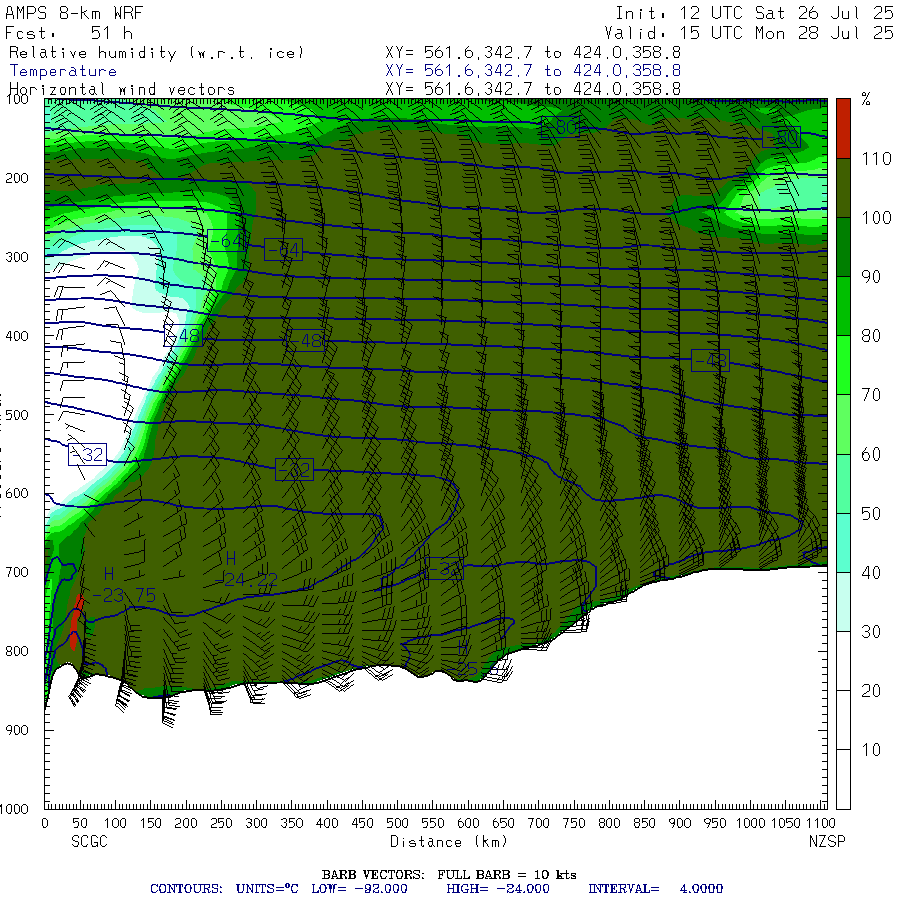
Task: Click the % unit label above colorbar
Action: point(866,99)
